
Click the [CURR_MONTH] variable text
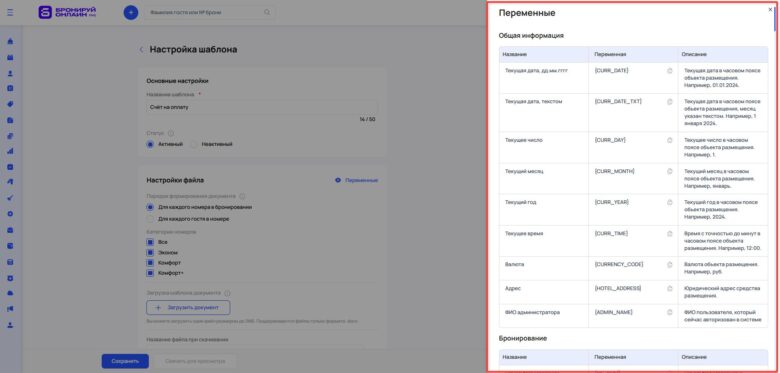[x=614, y=171]
